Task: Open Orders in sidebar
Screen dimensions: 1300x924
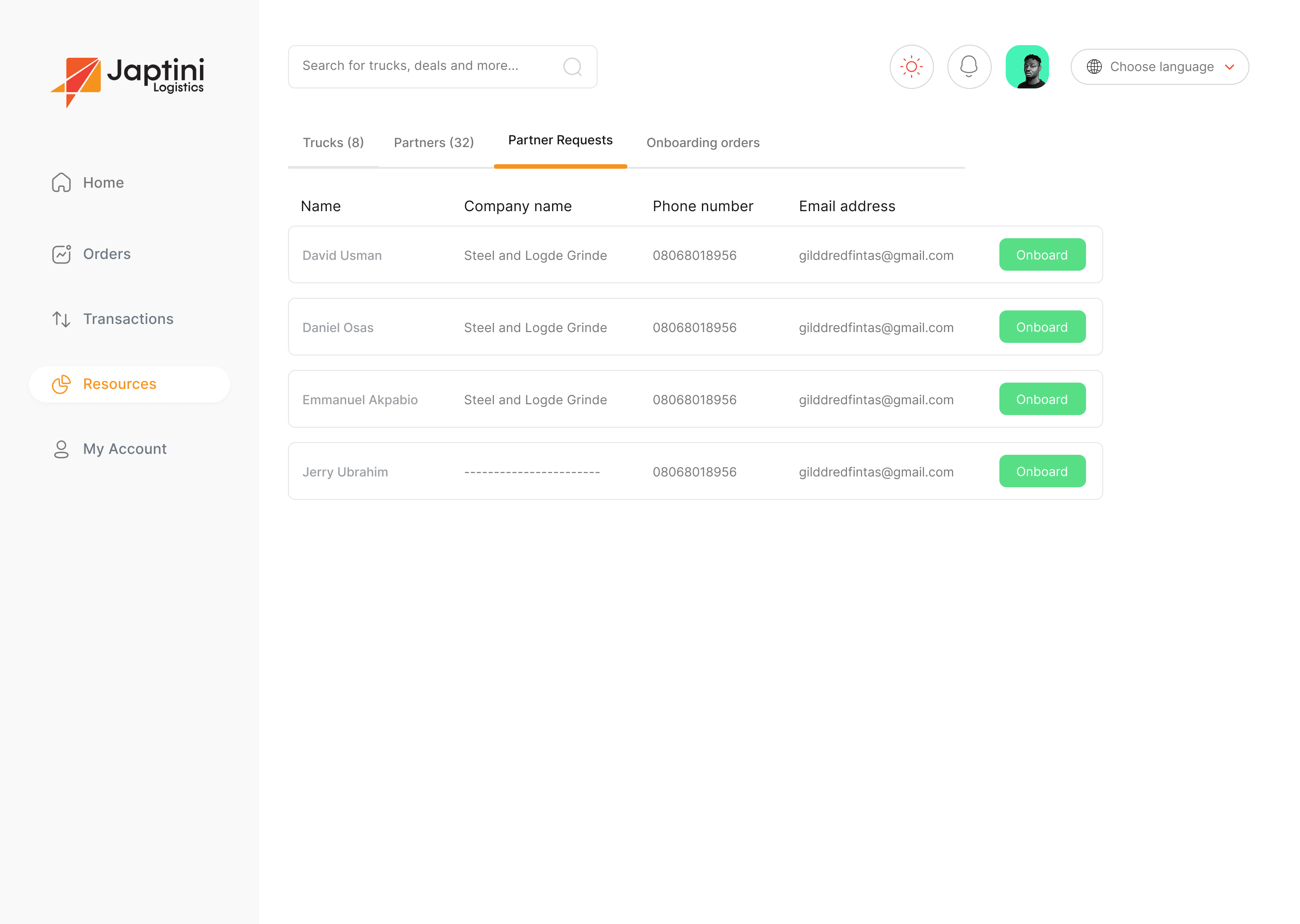Action: pos(107,254)
